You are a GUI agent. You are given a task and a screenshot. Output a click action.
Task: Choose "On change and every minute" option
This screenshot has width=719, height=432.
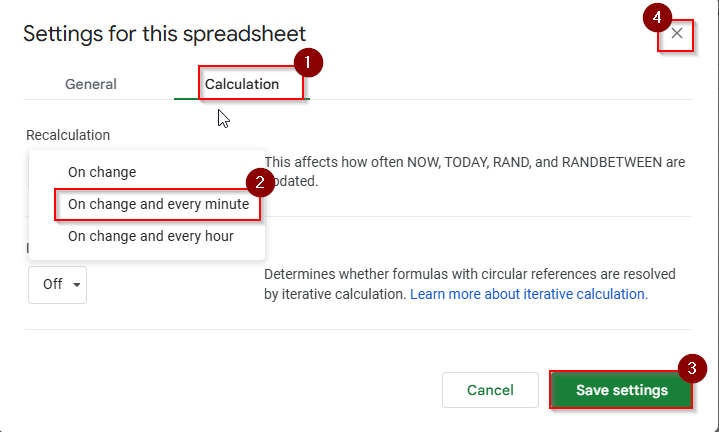tap(158, 204)
